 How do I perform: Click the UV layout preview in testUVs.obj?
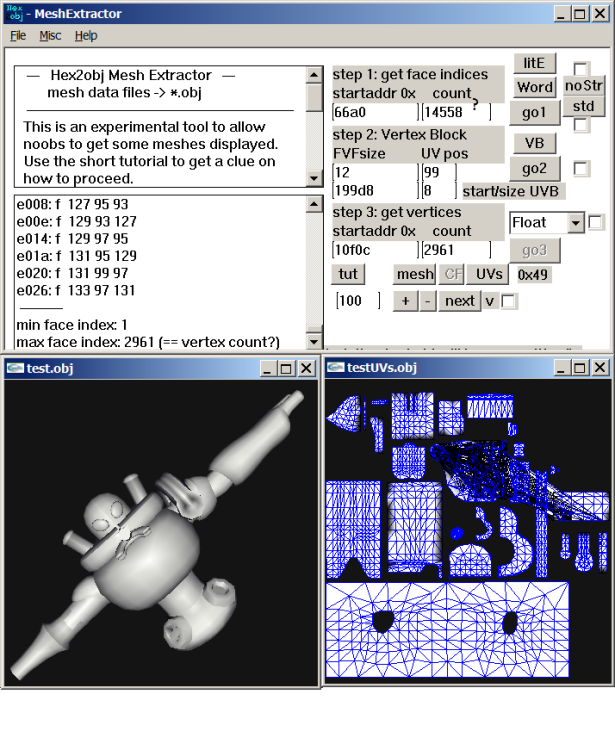468,532
